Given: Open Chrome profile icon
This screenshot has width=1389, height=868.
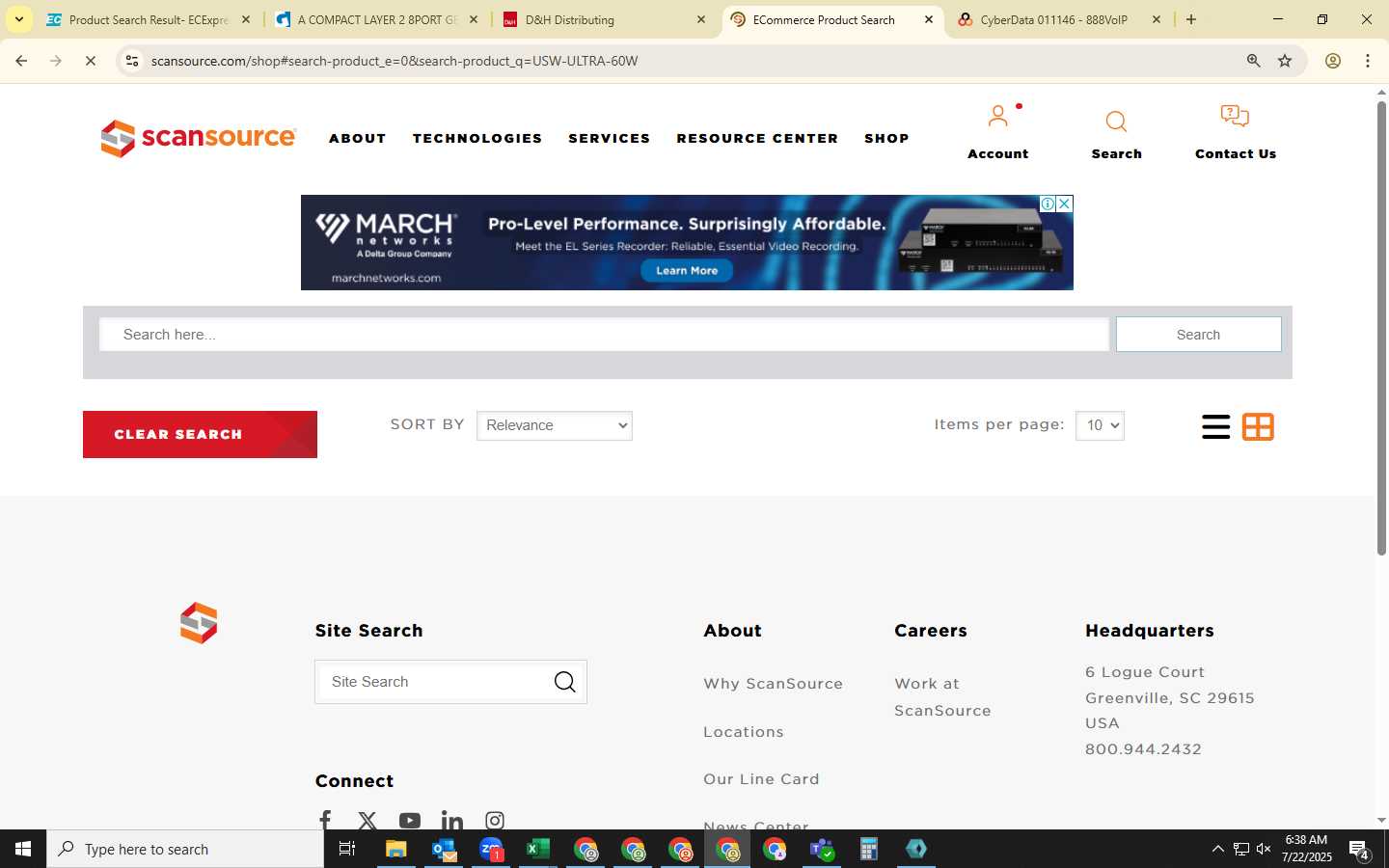Looking at the screenshot, I should tap(1333, 61).
